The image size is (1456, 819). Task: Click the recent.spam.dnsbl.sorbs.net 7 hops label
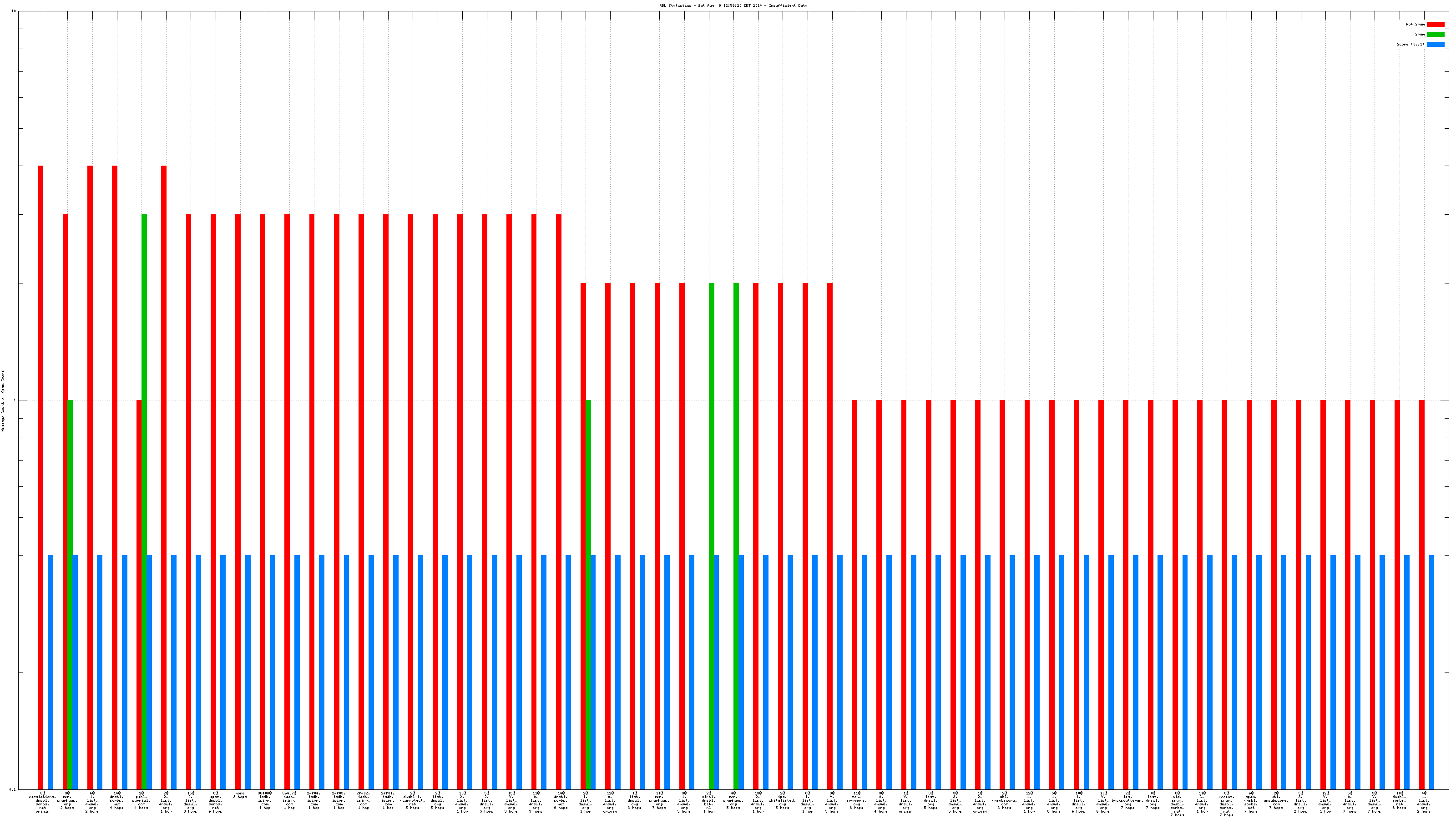pyautogui.click(x=1227, y=804)
